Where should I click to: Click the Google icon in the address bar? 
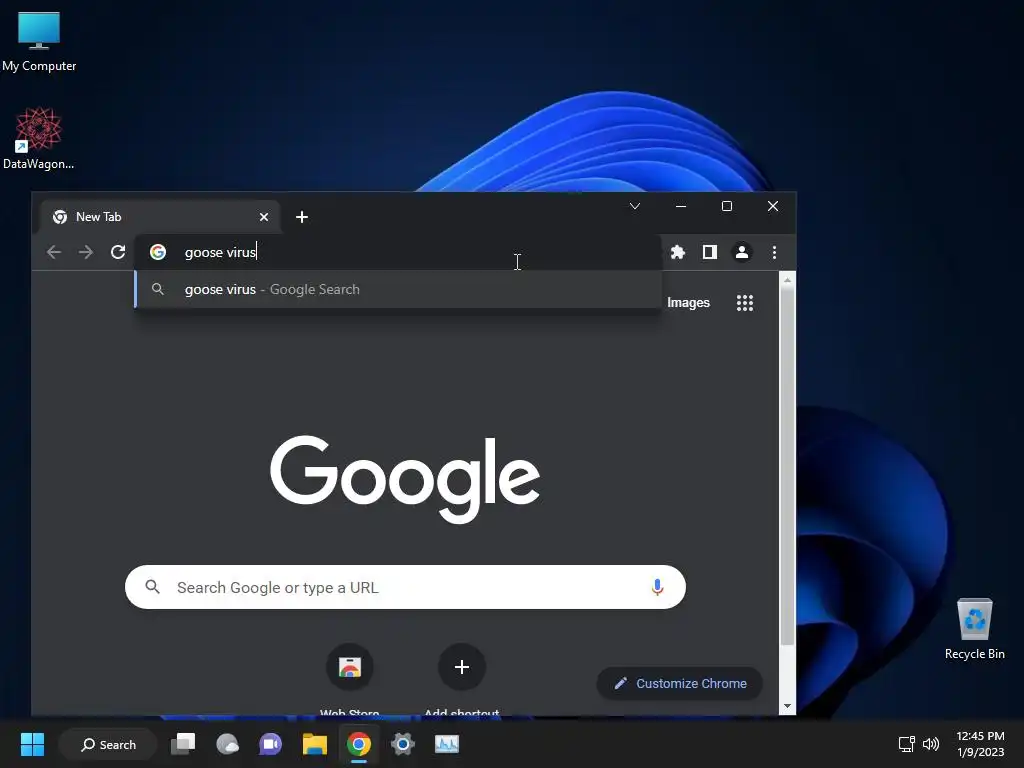click(x=158, y=252)
